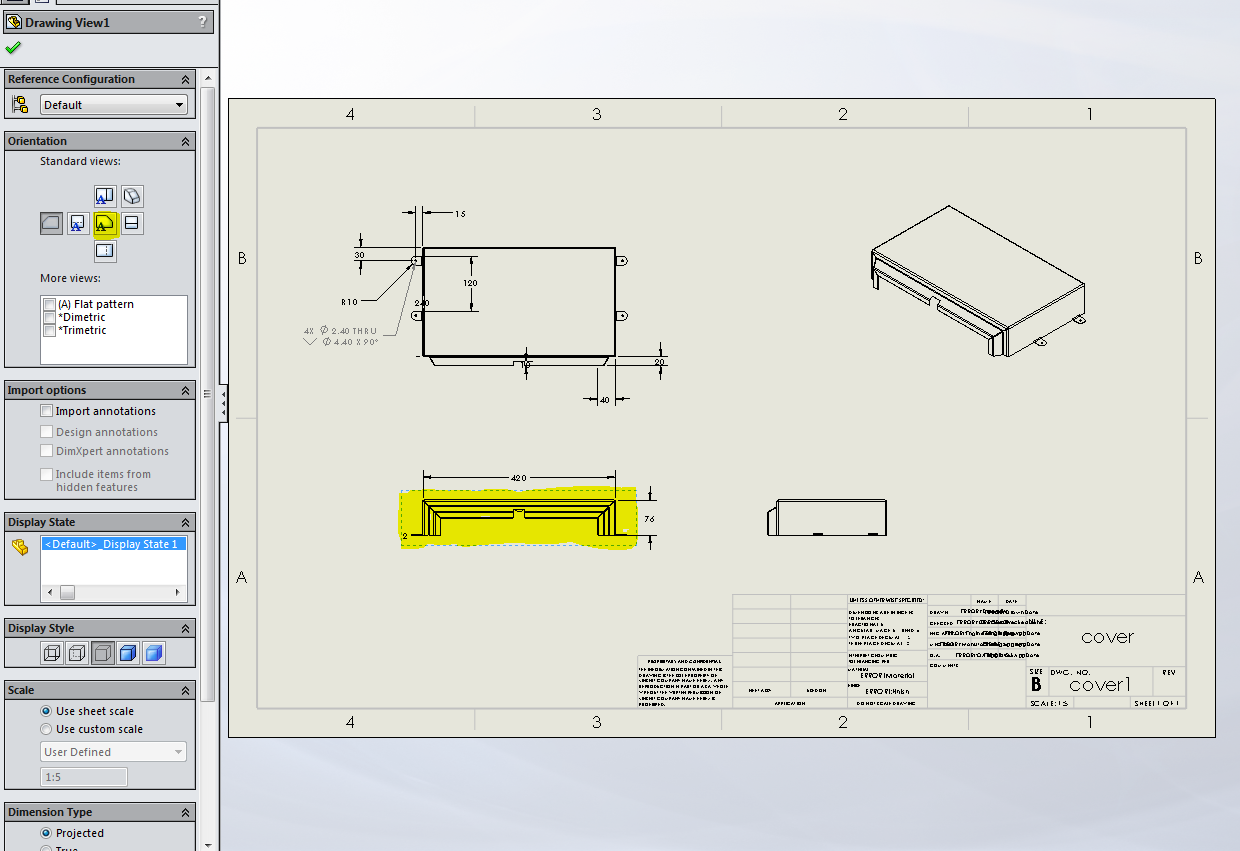Click the green checkmark to accept Drawing View1
This screenshot has height=851, width=1240.
[x=12, y=48]
